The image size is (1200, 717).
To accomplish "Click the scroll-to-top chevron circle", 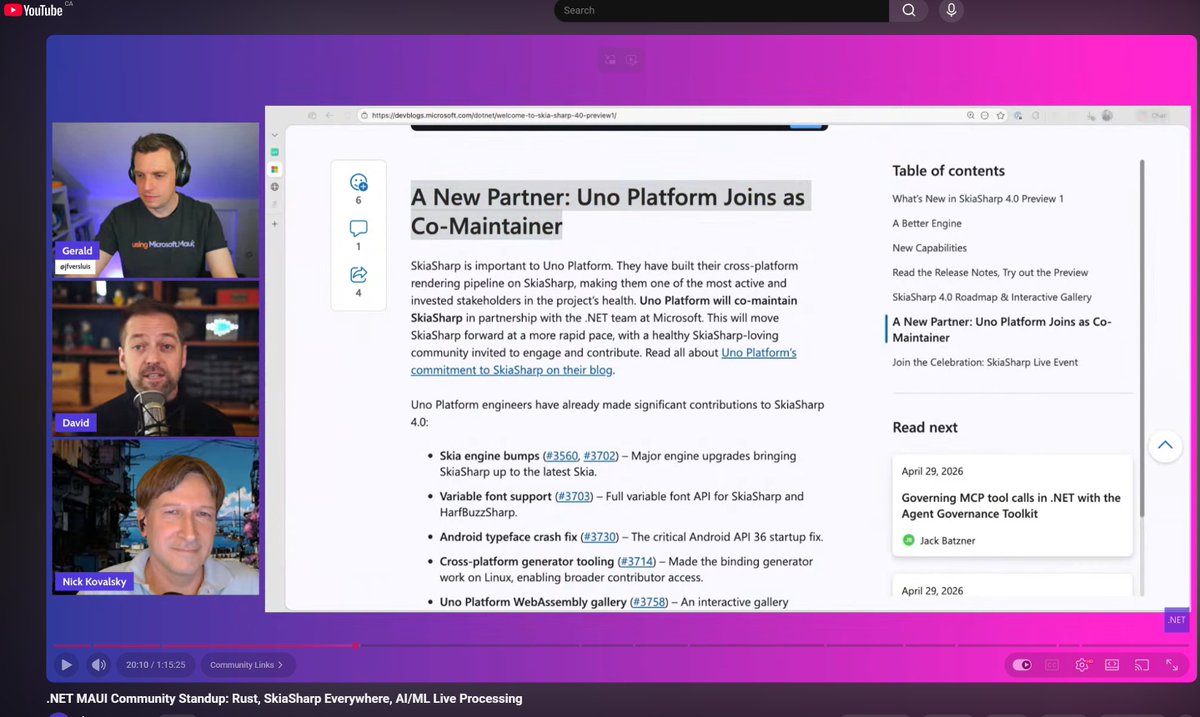I will [x=1165, y=445].
